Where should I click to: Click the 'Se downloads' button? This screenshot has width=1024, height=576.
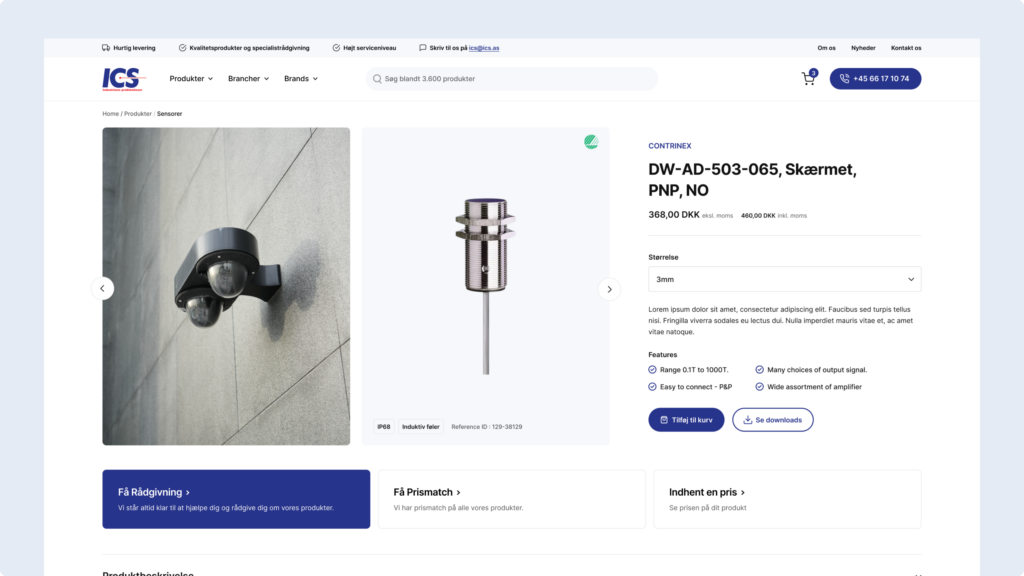click(x=773, y=420)
